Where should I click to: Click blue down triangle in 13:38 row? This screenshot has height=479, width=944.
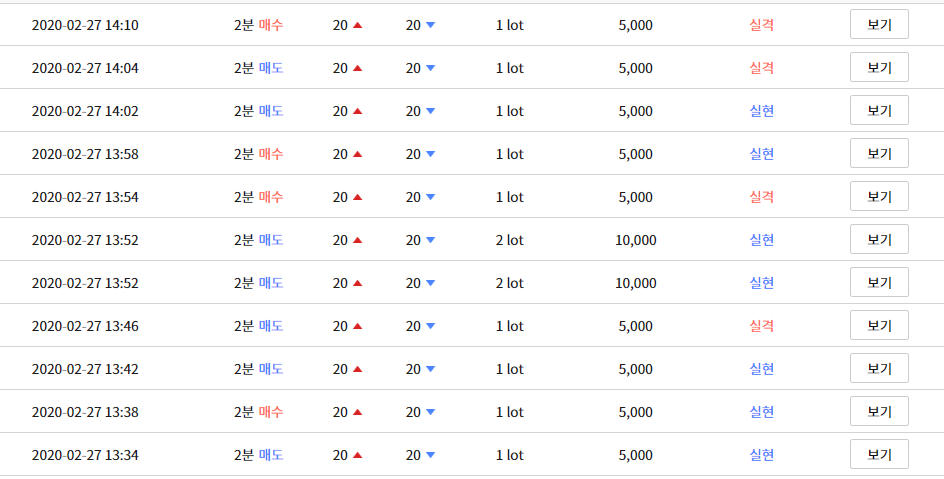point(430,412)
